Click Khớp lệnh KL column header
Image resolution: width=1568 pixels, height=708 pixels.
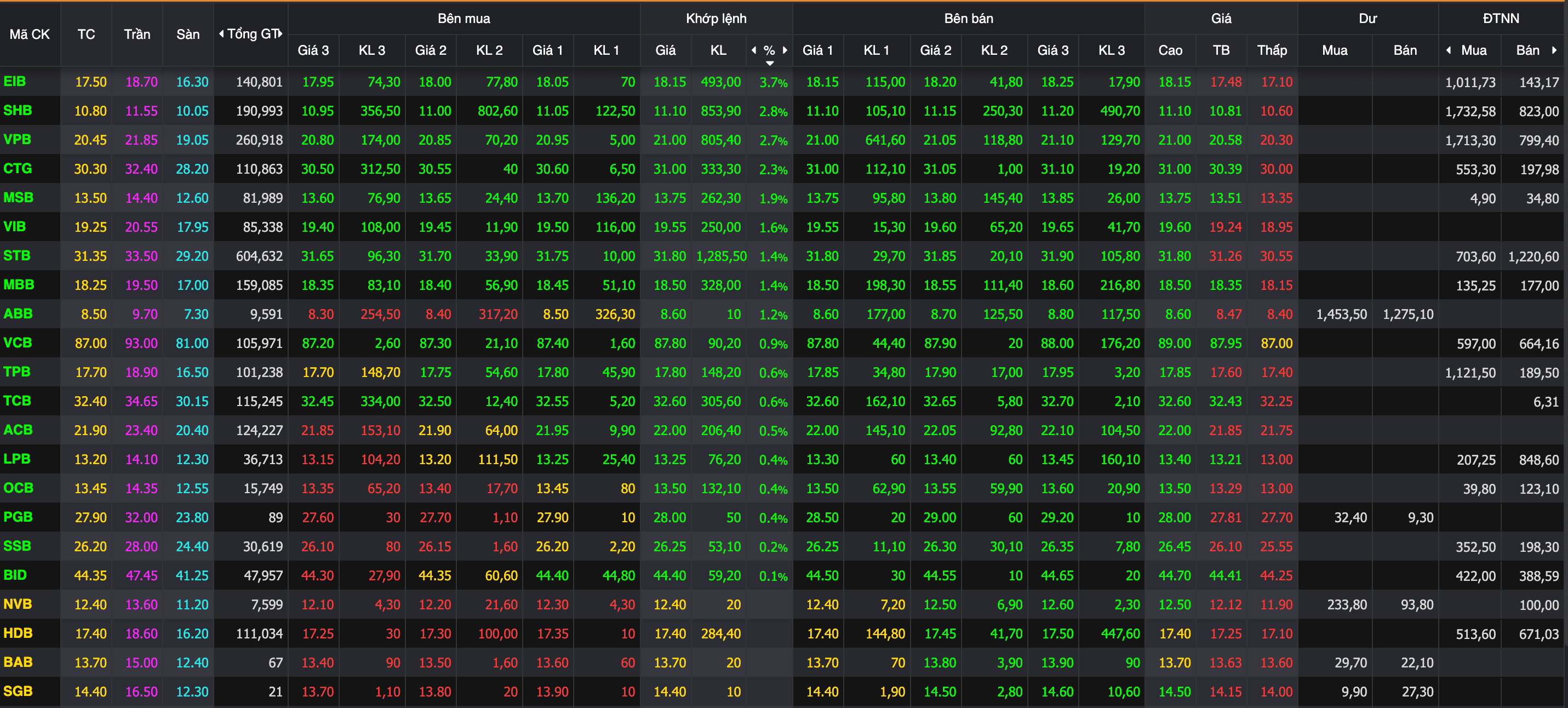[718, 50]
